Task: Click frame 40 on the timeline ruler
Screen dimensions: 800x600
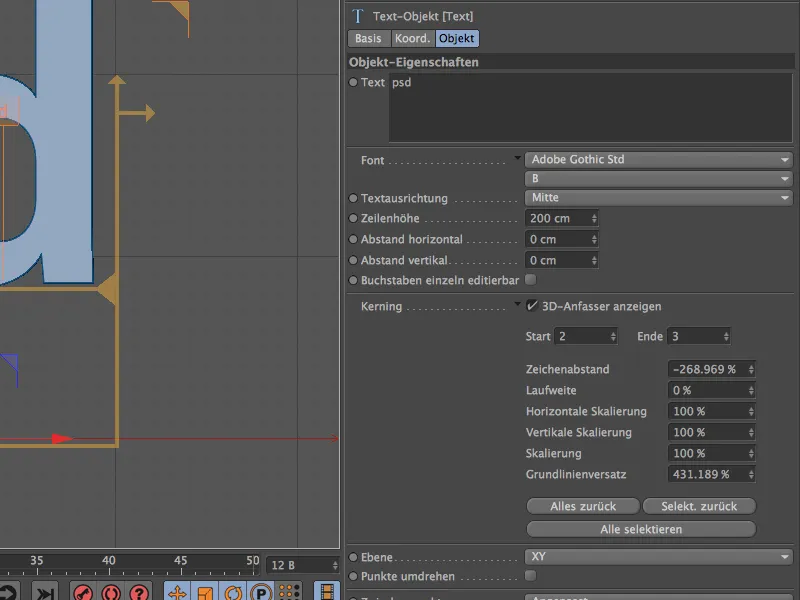Action: pyautogui.click(x=109, y=560)
